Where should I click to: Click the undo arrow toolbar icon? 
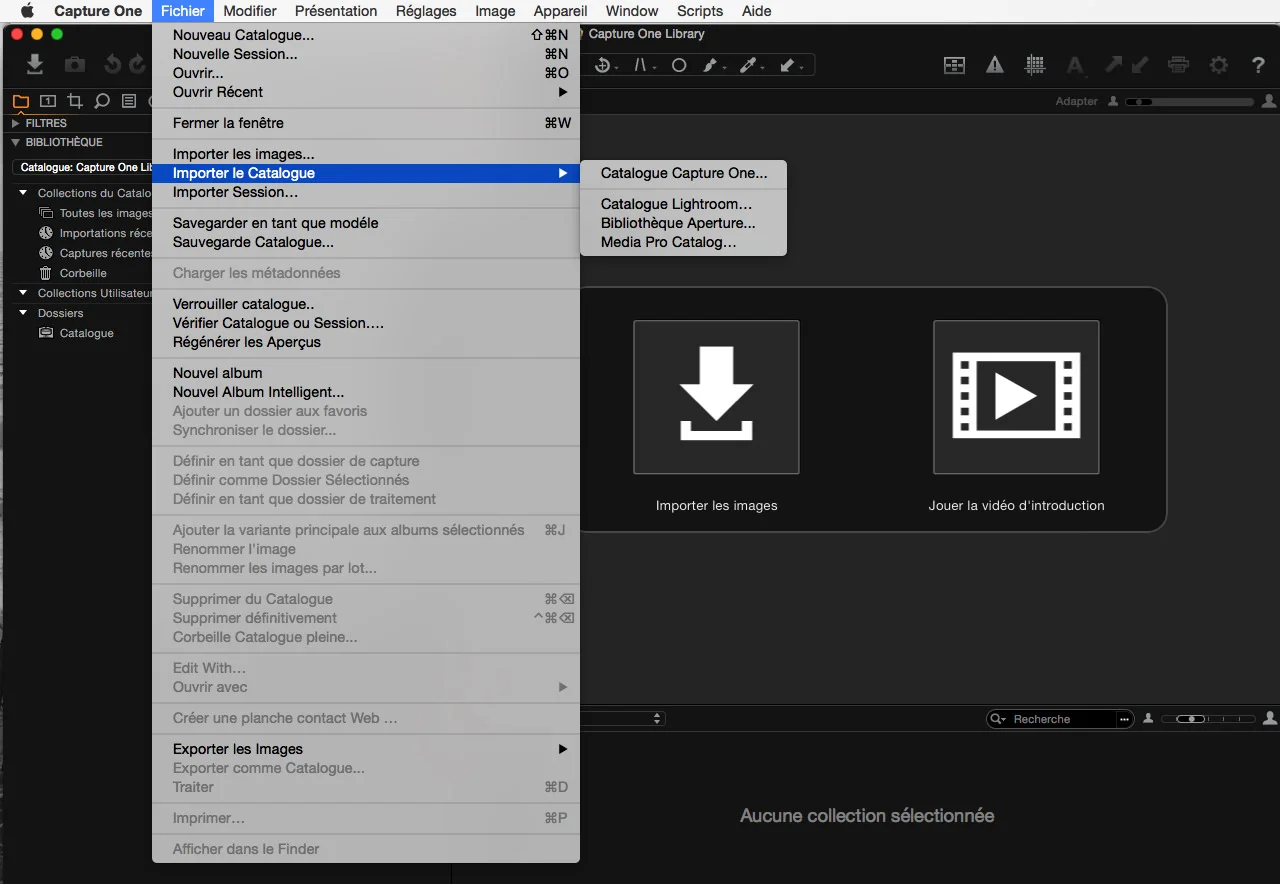[112, 65]
